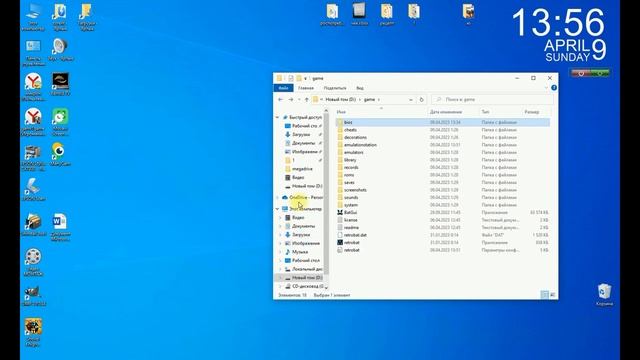Select the retrobat configuration settings file

pos(351,250)
